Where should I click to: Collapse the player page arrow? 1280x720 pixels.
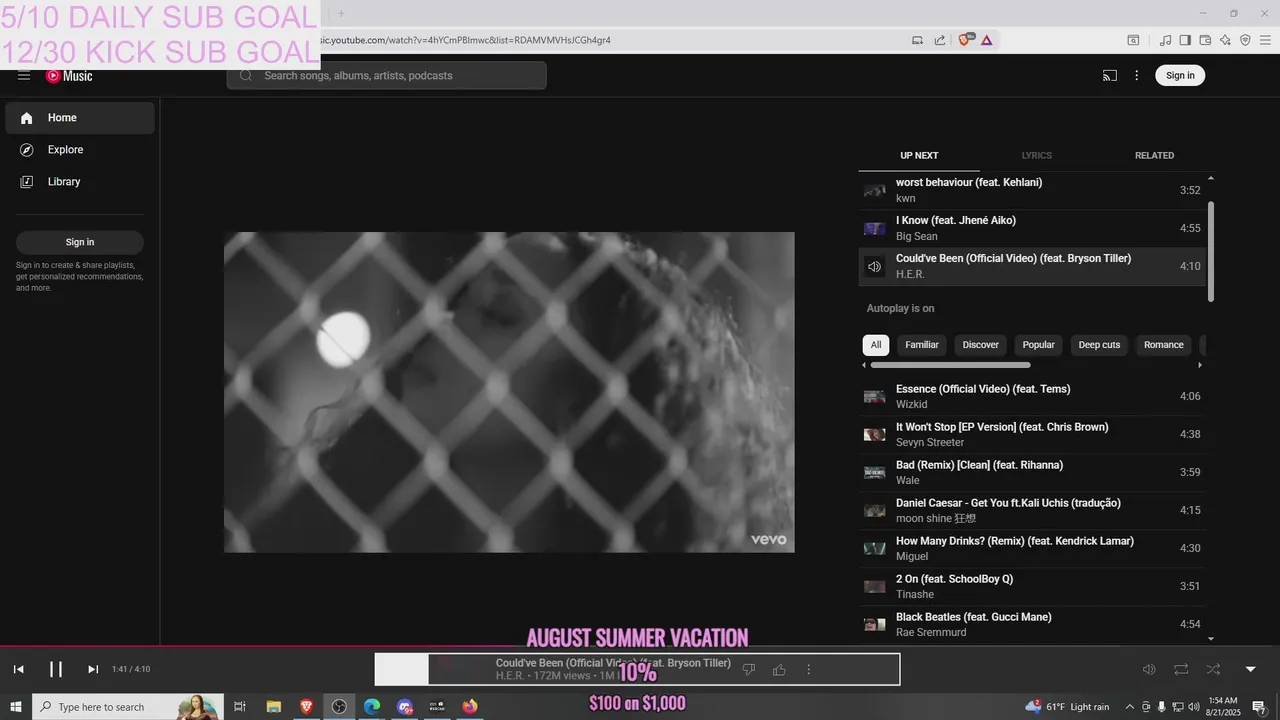[1250, 669]
